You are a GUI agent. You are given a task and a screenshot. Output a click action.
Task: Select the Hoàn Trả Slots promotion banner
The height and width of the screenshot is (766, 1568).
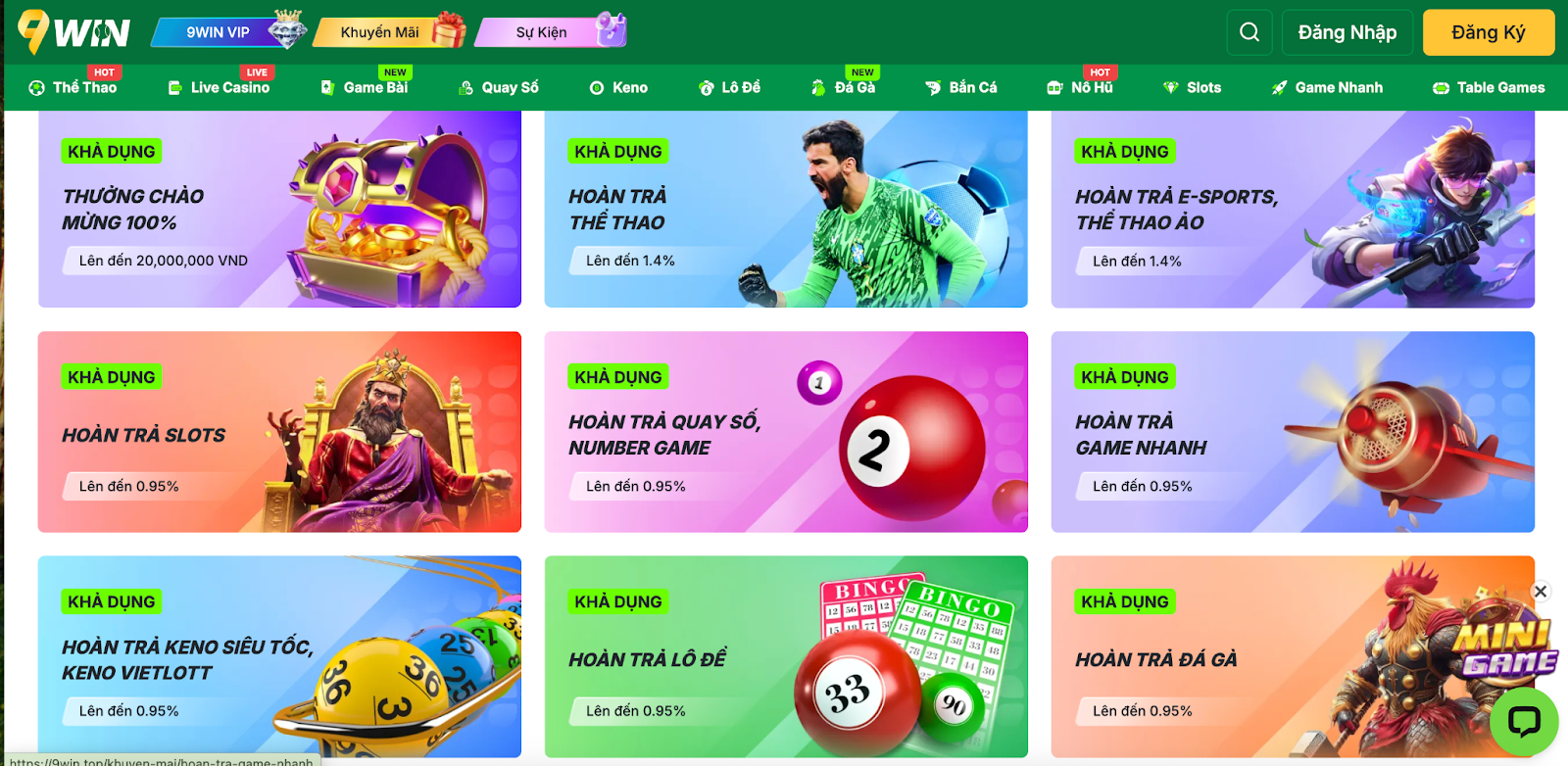click(279, 432)
